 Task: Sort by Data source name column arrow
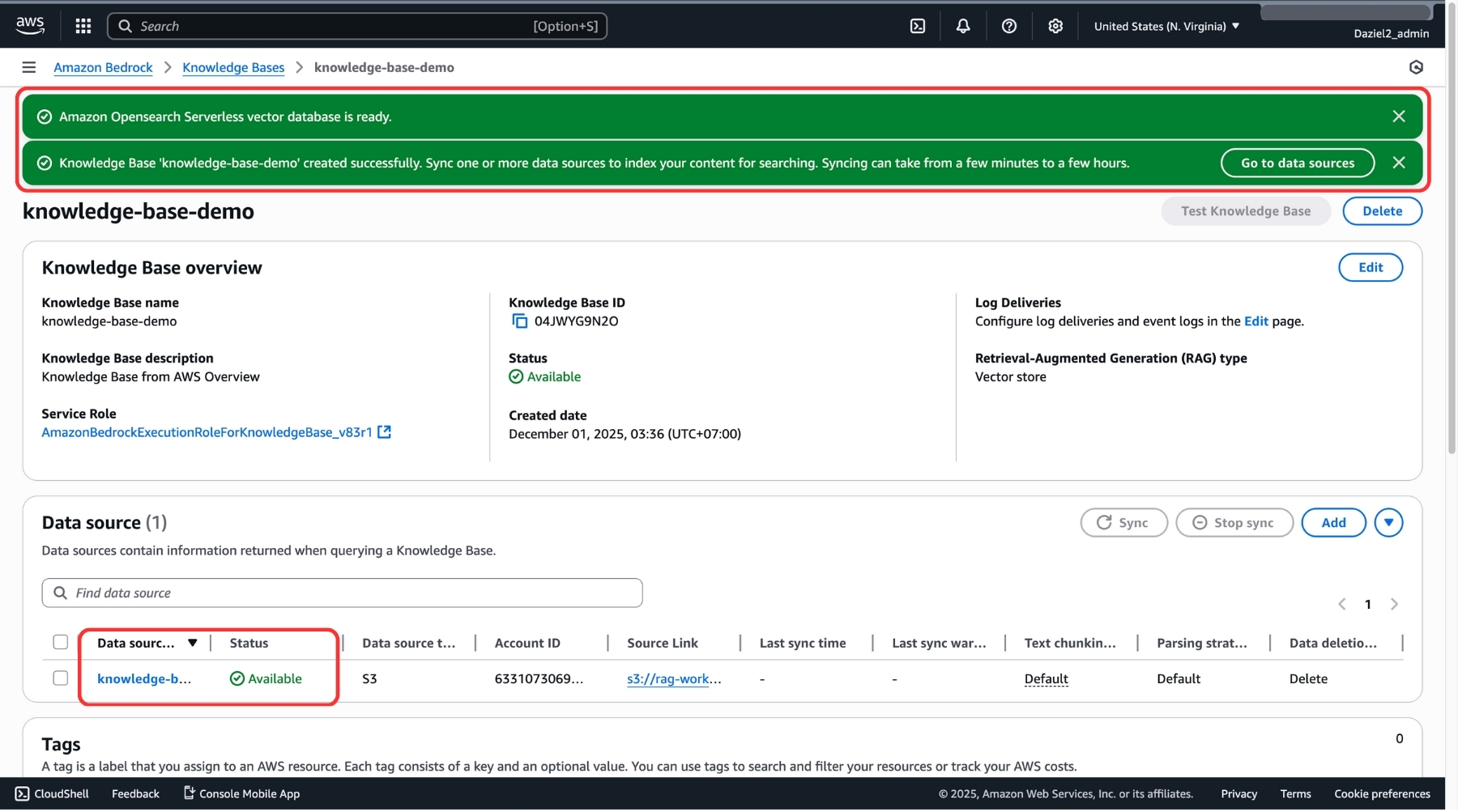[193, 643]
